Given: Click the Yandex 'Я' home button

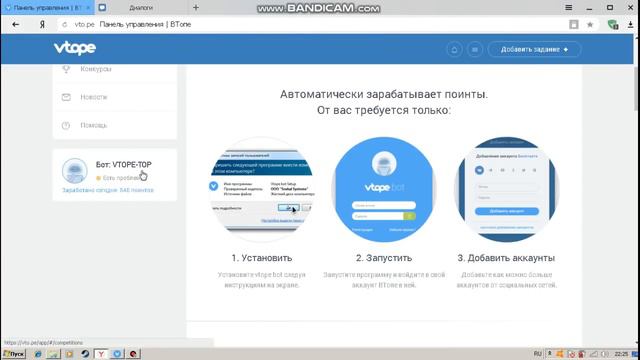Looking at the screenshot, I should pos(42,24).
